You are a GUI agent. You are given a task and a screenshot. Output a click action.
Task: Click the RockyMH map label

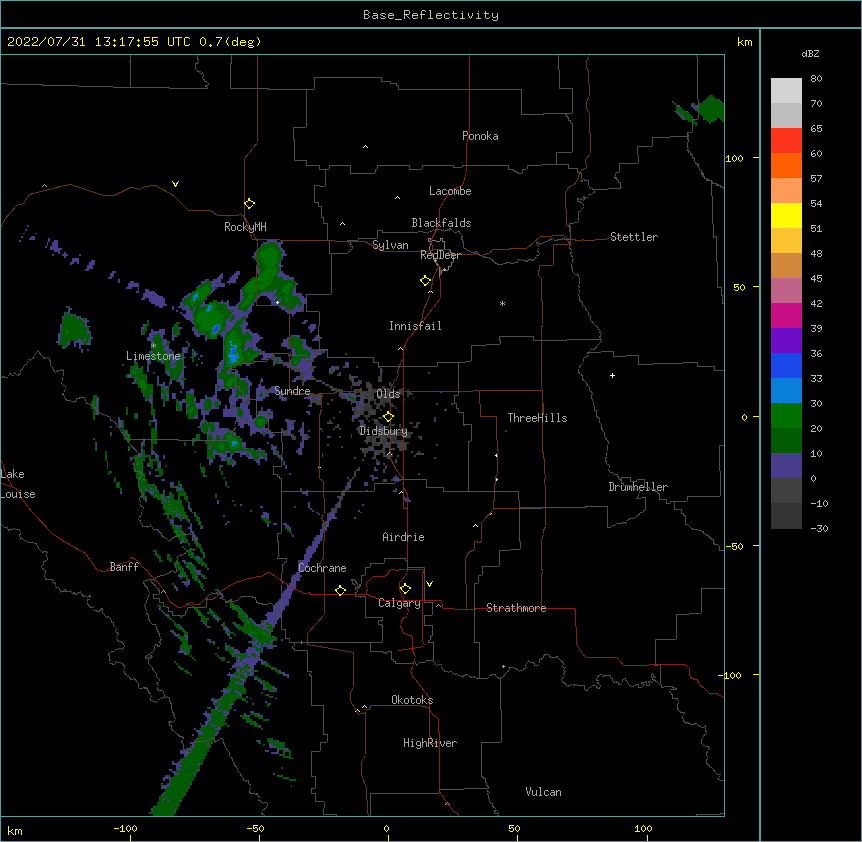pyautogui.click(x=245, y=227)
